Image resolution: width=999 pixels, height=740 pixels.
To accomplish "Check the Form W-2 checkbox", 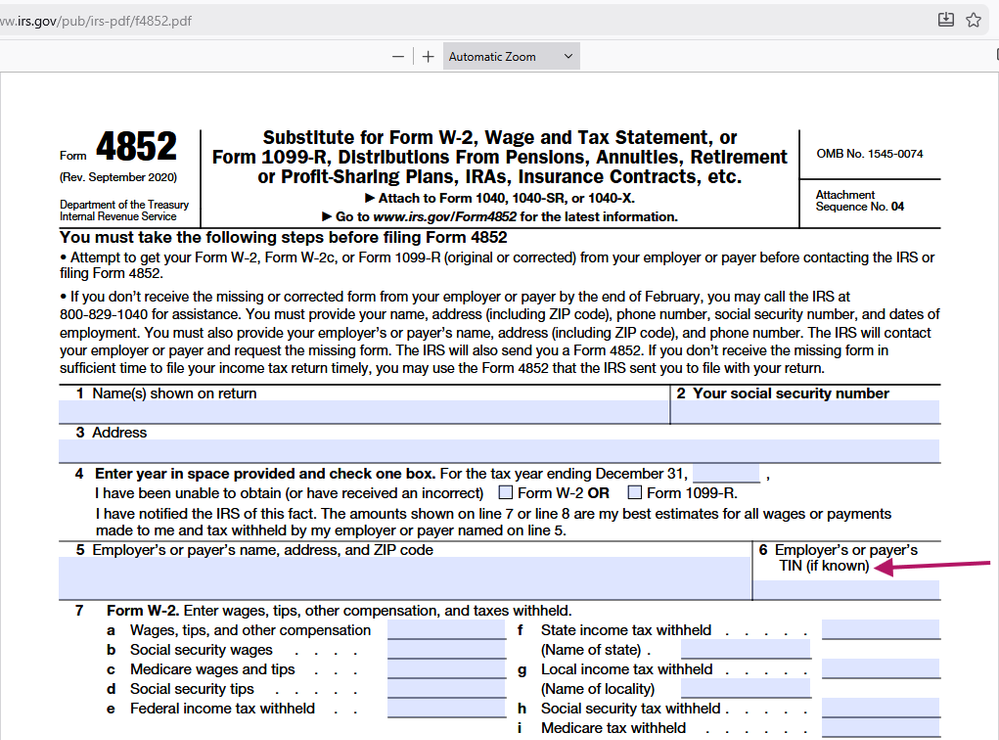I will (x=505, y=492).
